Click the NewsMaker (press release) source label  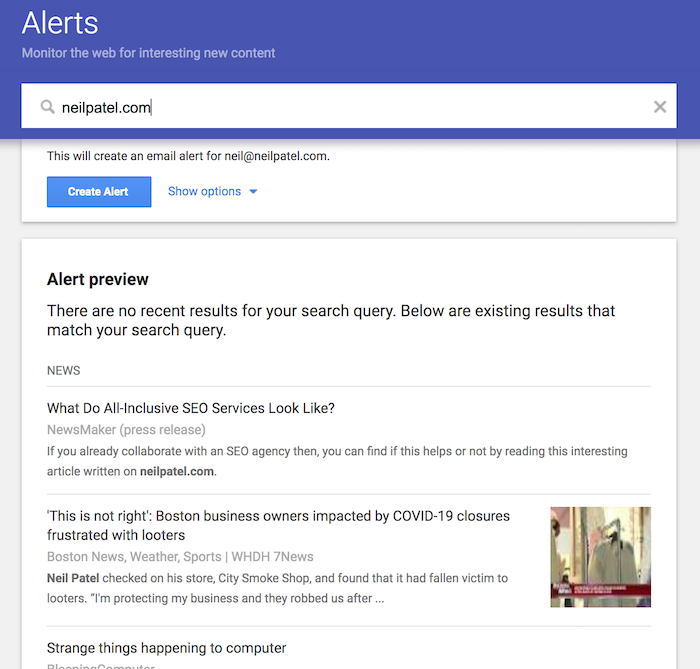(x=126, y=430)
